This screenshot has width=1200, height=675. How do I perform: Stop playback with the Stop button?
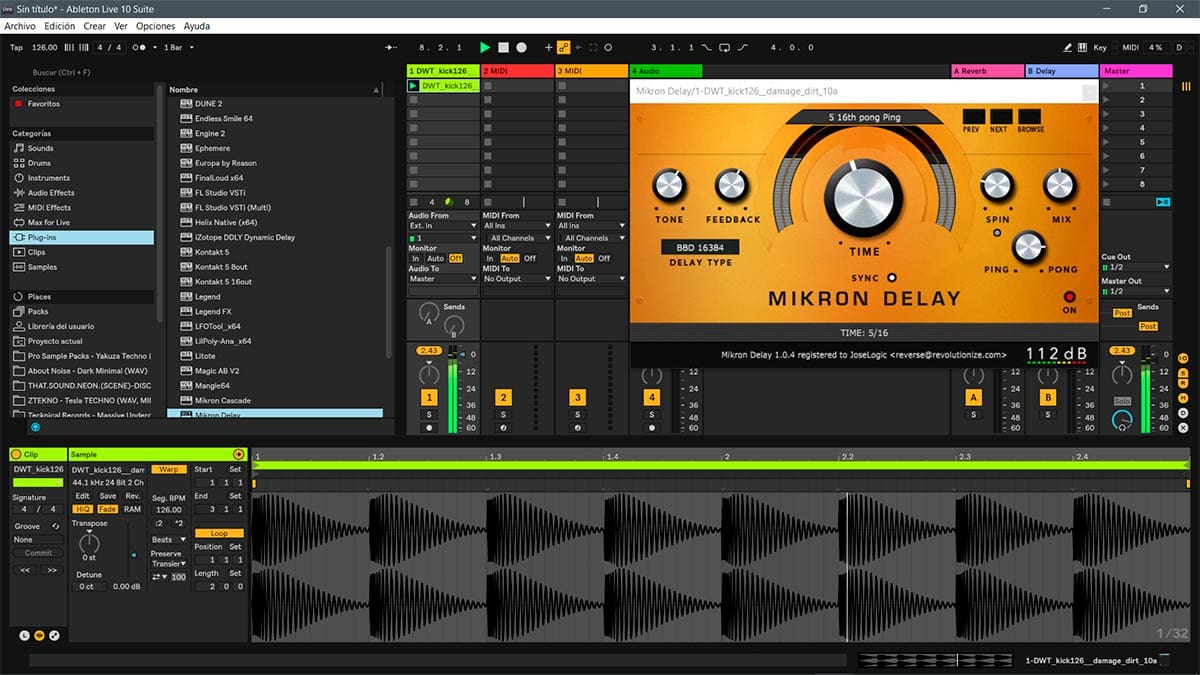click(x=503, y=47)
